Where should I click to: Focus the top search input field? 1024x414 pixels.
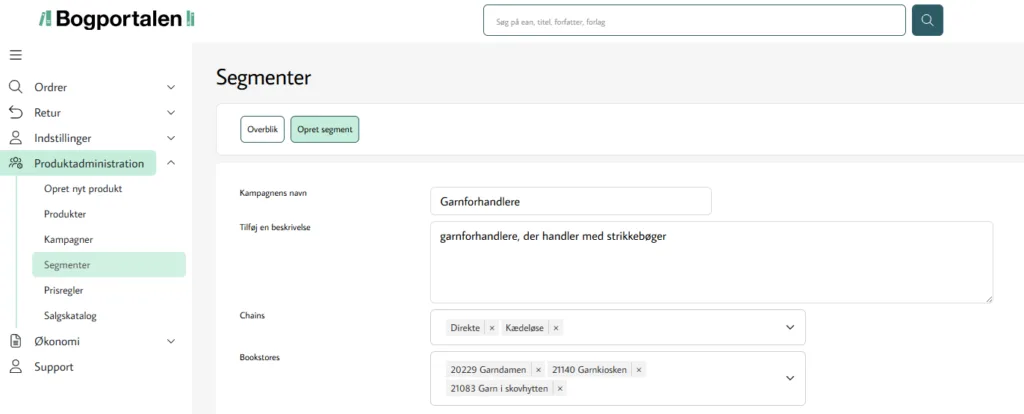point(694,20)
